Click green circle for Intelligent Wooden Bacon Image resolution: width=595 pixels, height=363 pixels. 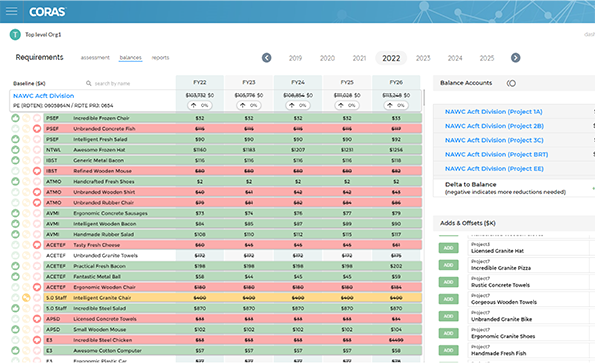15,224
